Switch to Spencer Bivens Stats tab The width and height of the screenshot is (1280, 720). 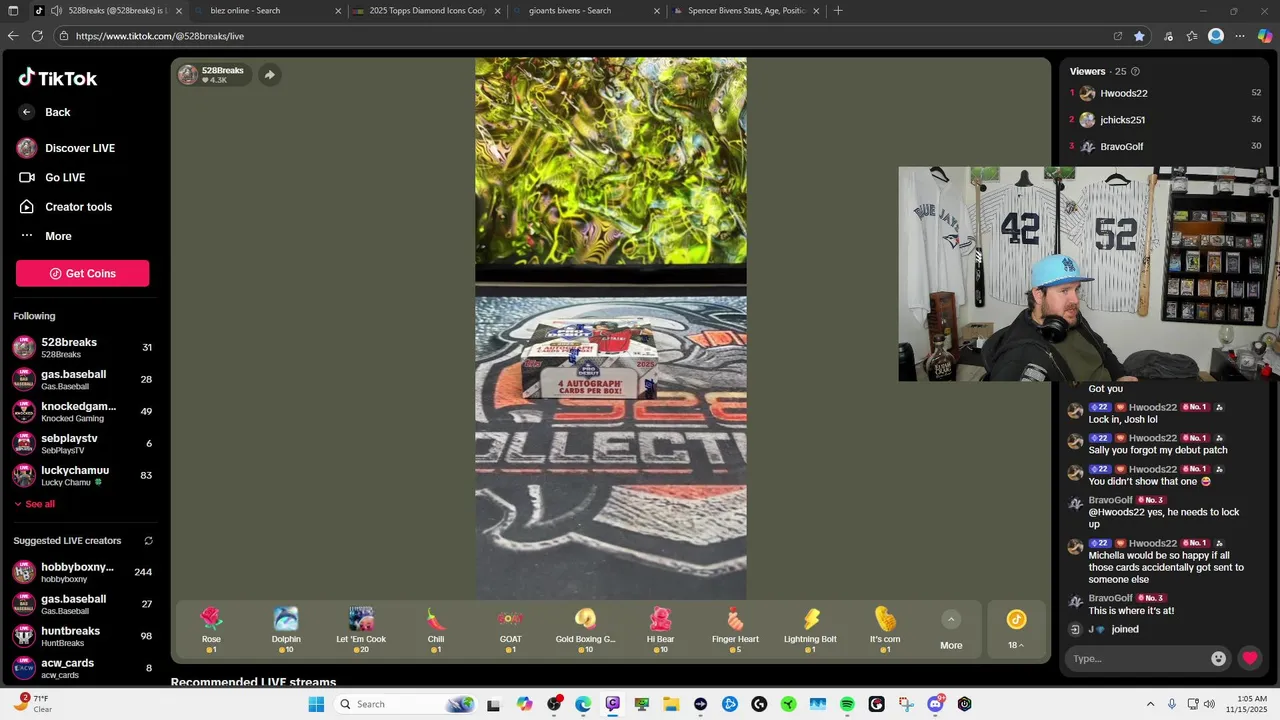click(747, 11)
